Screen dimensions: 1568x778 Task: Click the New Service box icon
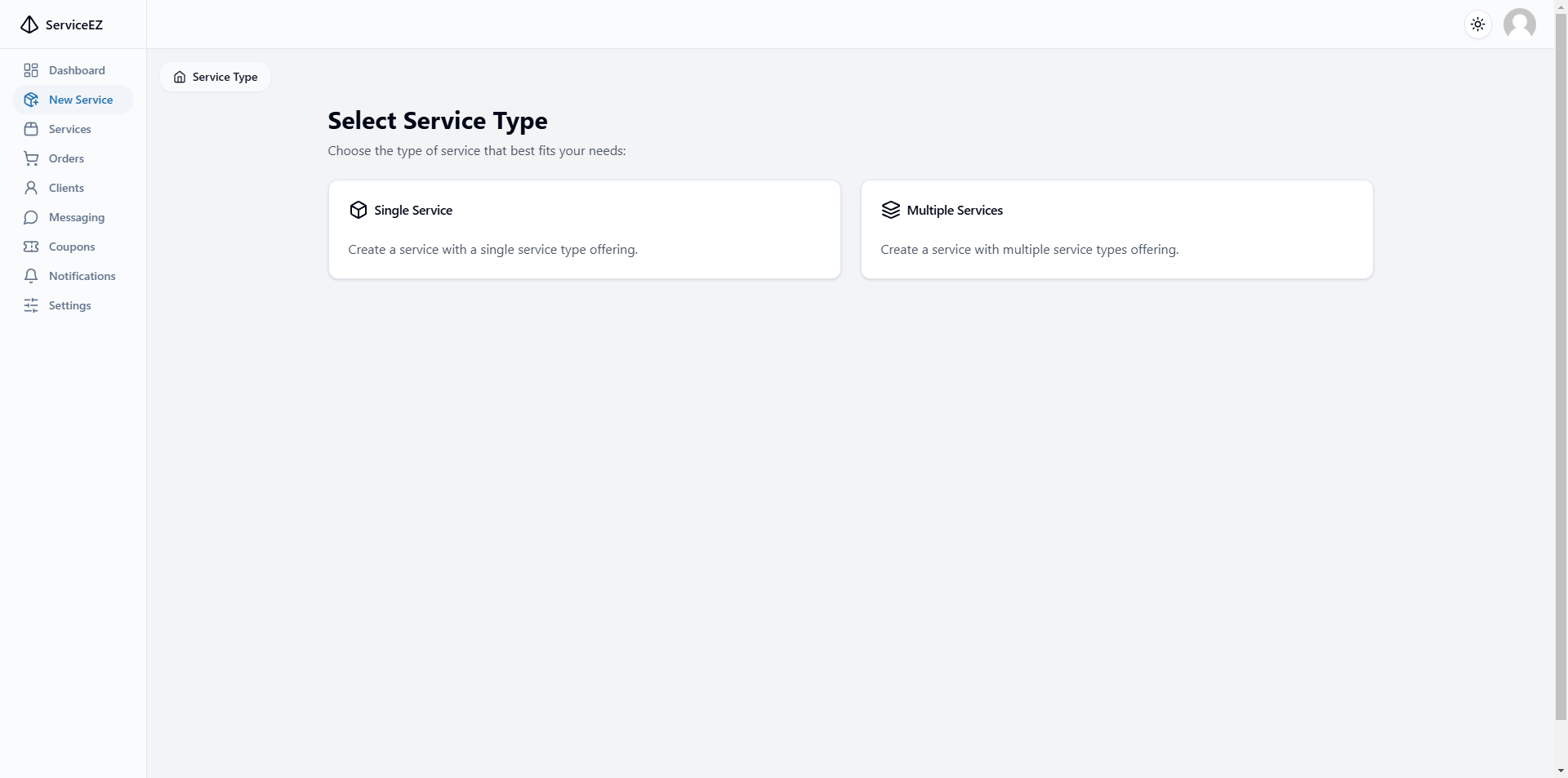coord(31,100)
